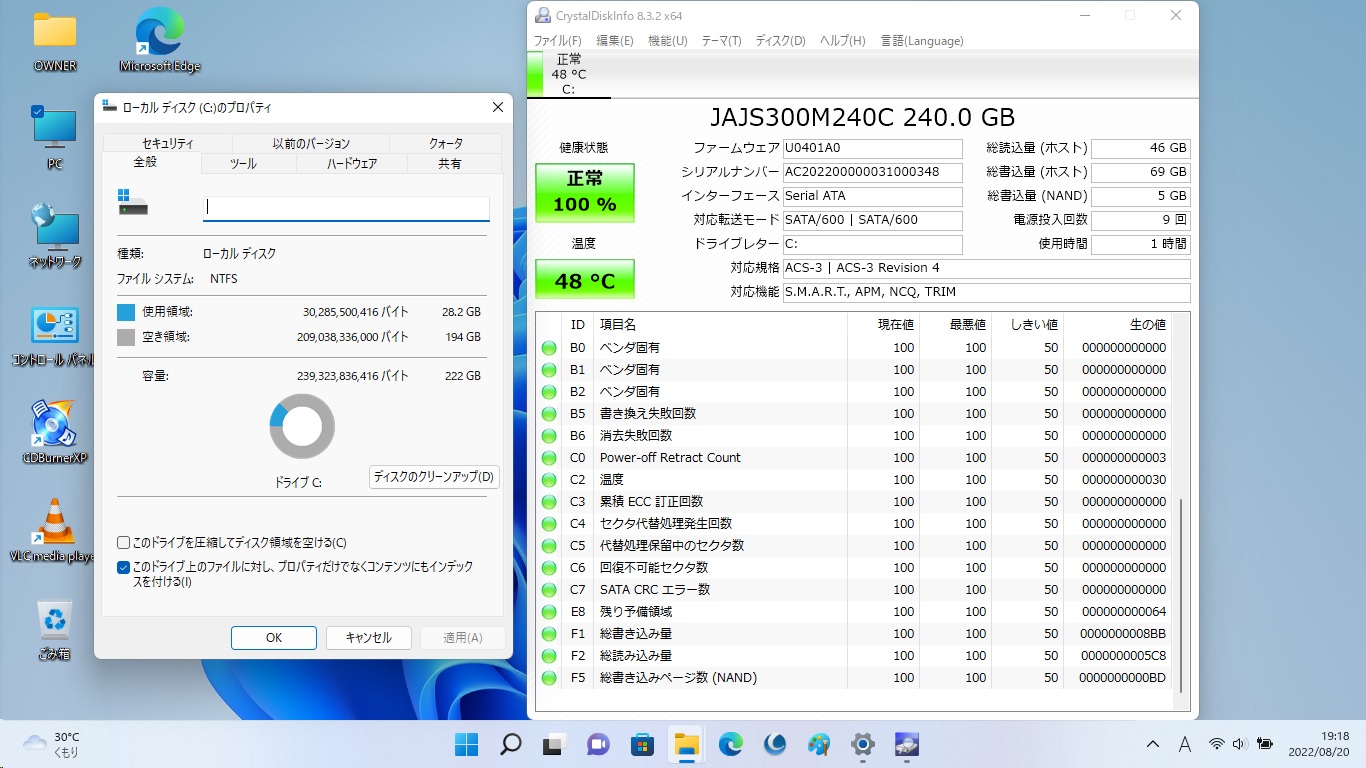
Task: Open the 言語(Language) menu
Action: (921, 41)
